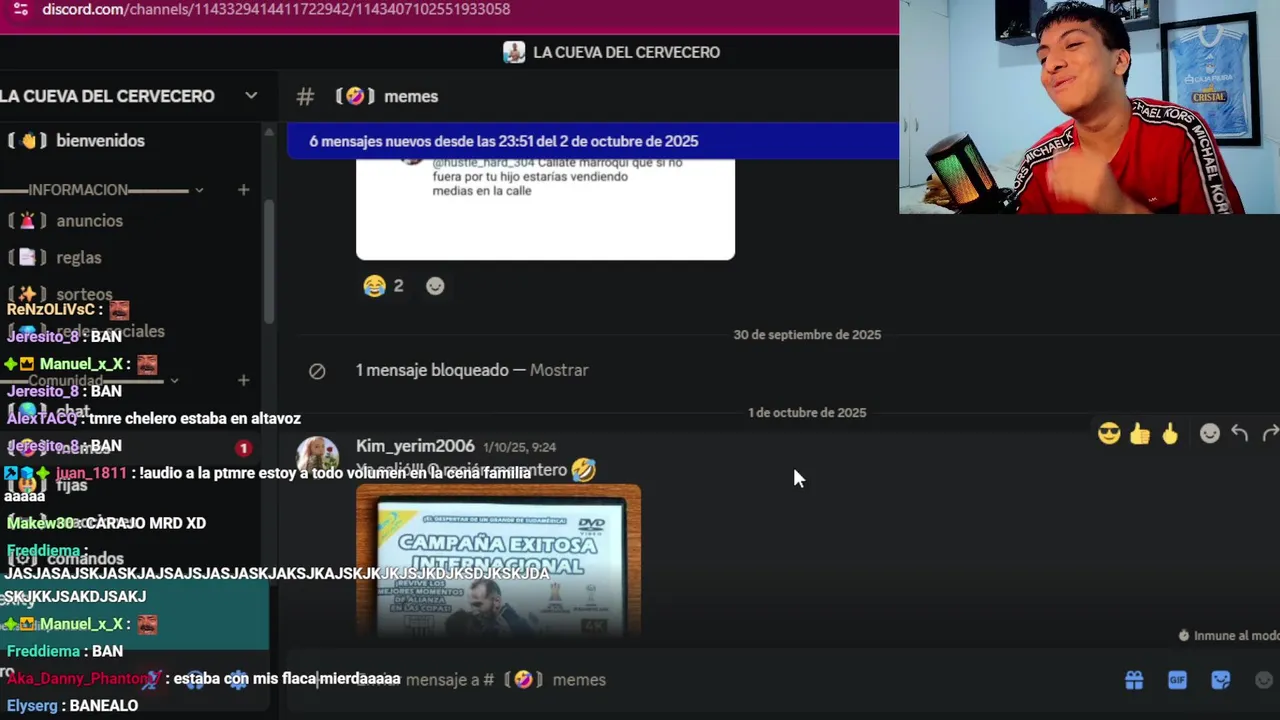Click the Inmune al modo label

pos(1229,636)
